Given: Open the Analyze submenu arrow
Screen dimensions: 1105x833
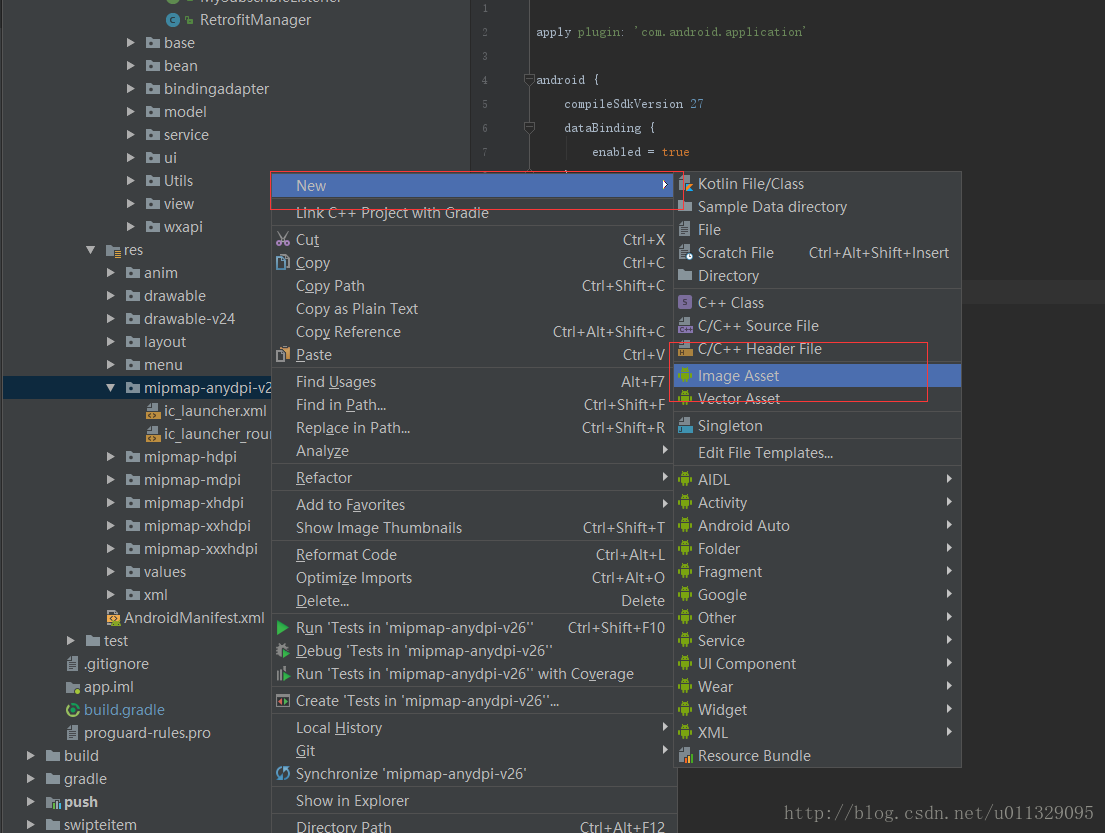Looking at the screenshot, I should pyautogui.click(x=665, y=450).
